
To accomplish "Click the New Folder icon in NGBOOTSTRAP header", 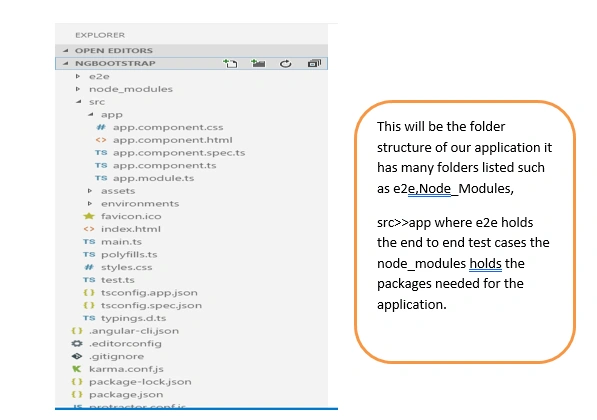I will [258, 64].
